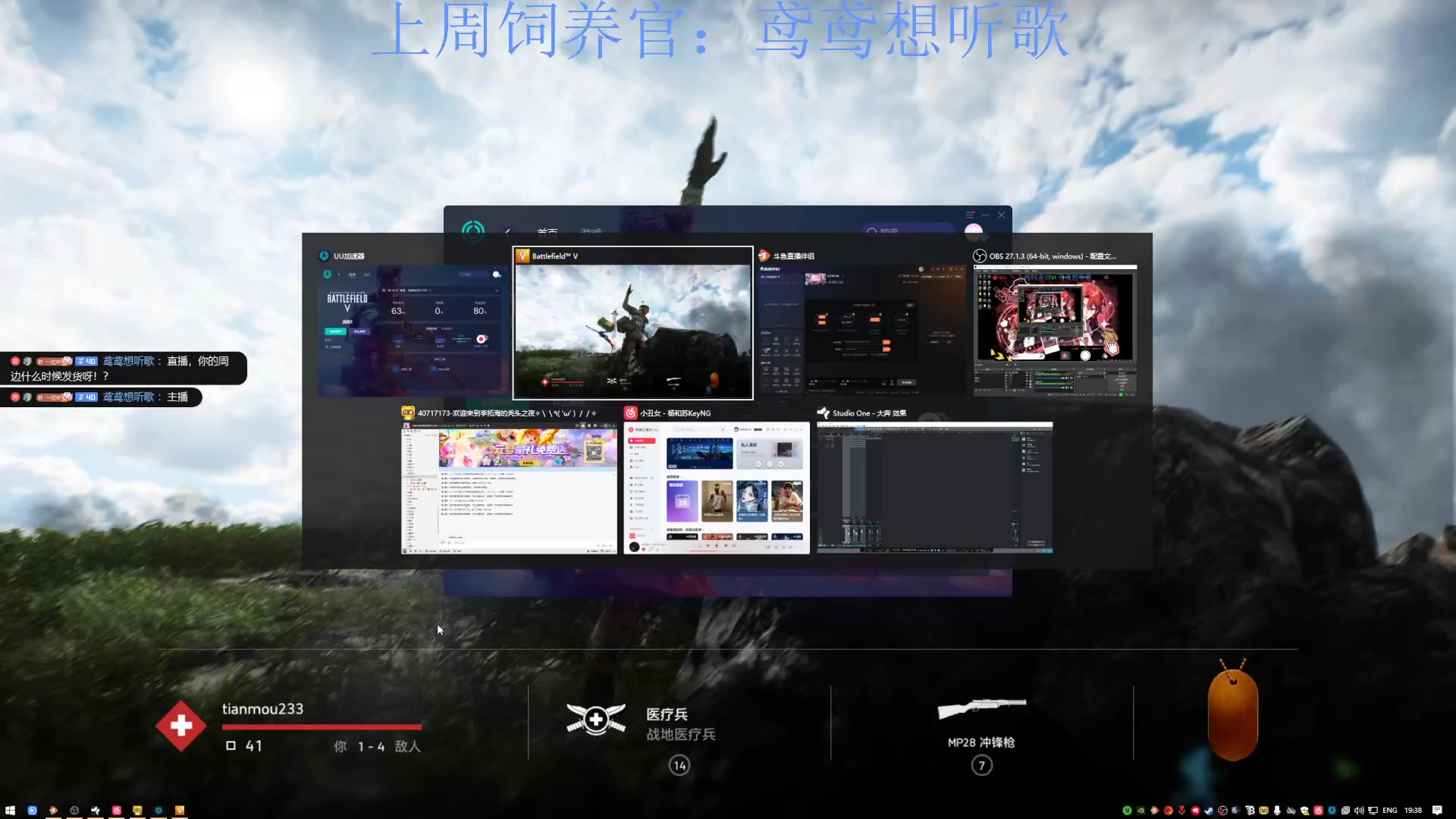The height and width of the screenshot is (819, 1456).
Task: Open Battlefield V from the taskbar
Action: (180, 810)
